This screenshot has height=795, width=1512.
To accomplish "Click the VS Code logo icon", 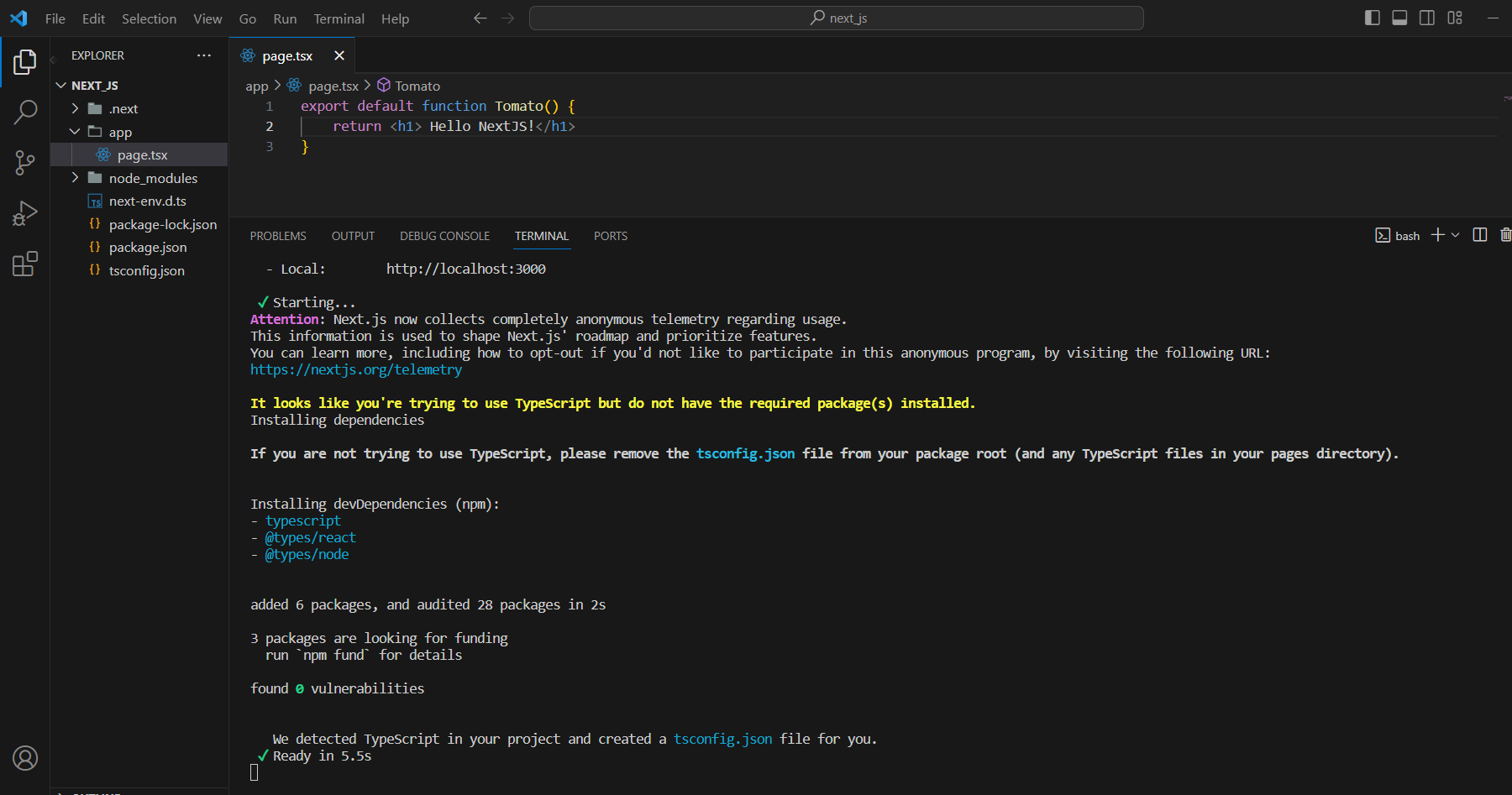I will click(18, 18).
